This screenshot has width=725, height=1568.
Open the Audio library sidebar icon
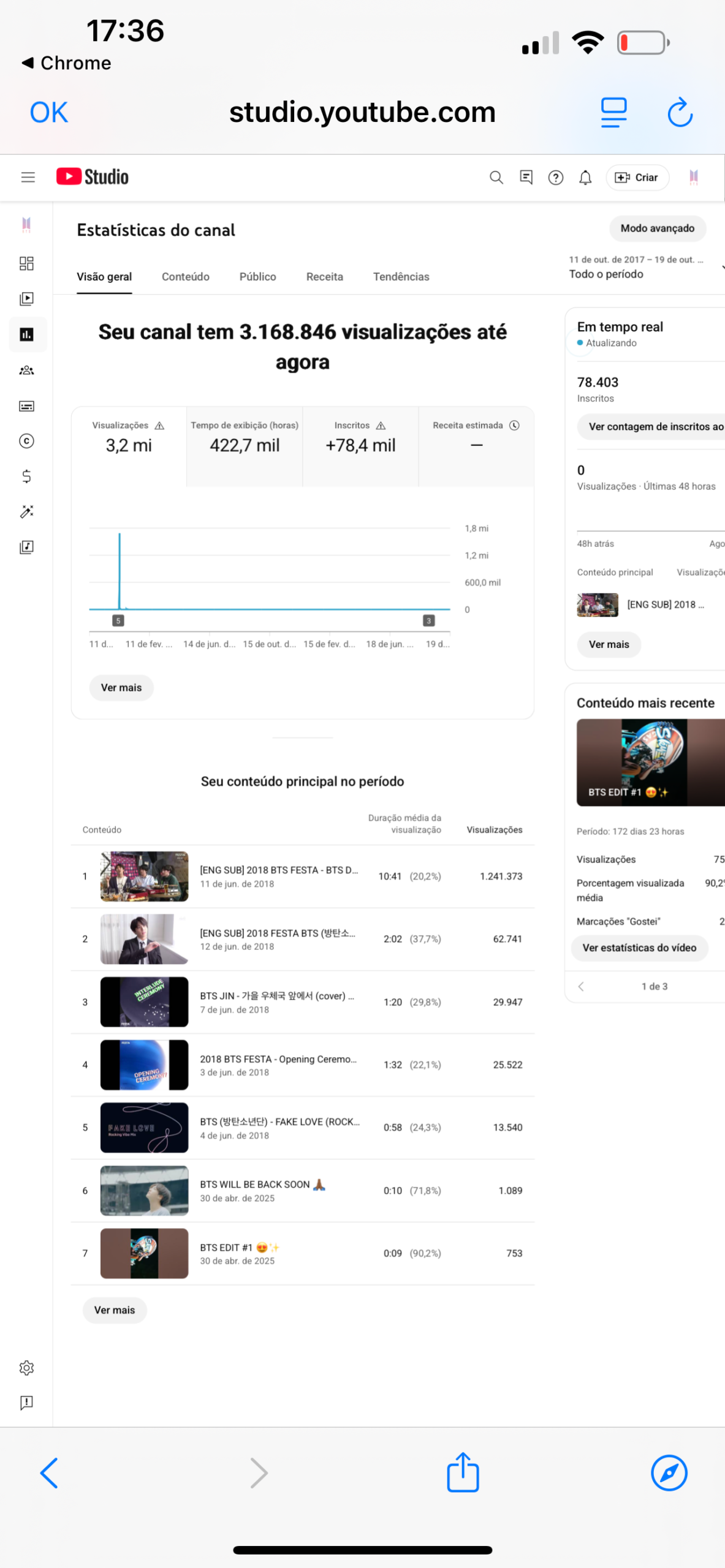(26, 547)
